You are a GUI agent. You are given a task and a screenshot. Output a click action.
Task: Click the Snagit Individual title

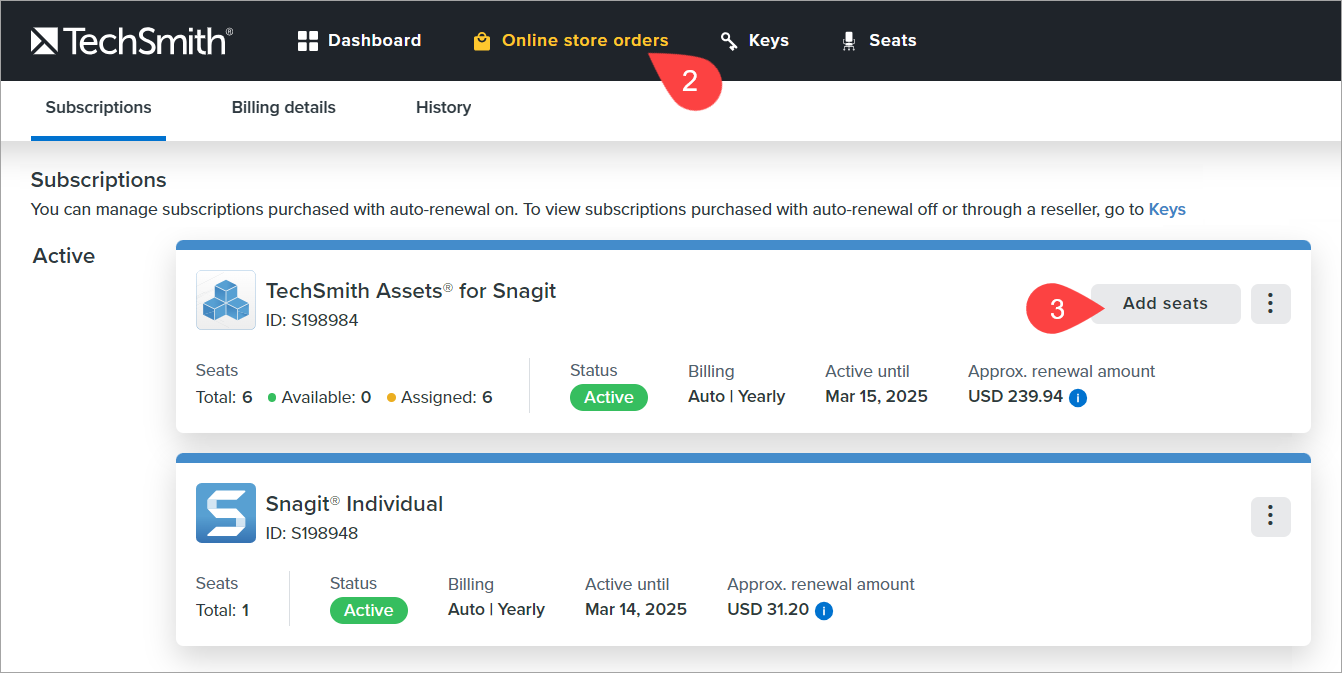[x=354, y=504]
